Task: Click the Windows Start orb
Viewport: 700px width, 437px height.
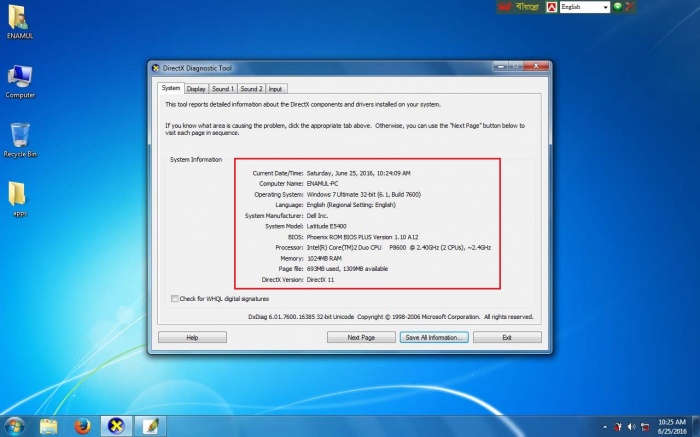Action: point(14,425)
